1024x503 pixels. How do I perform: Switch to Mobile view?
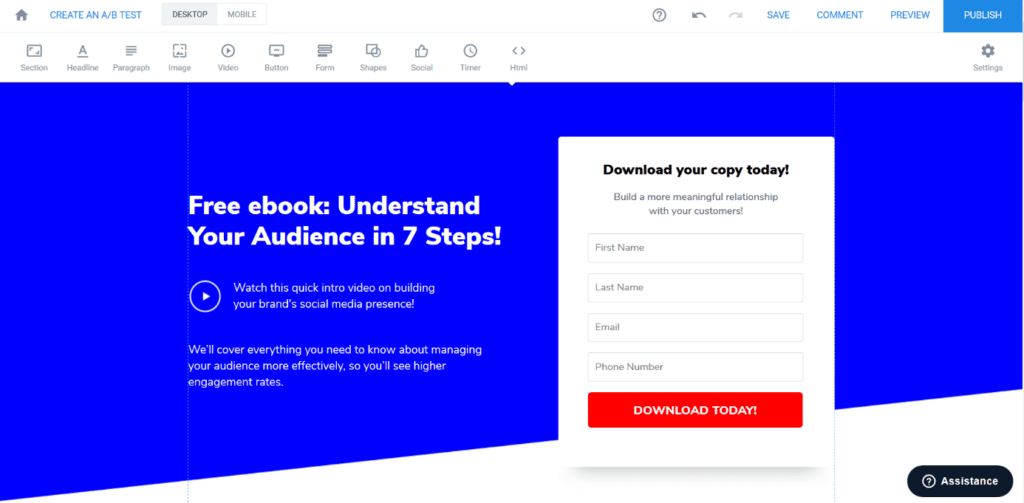tap(242, 14)
